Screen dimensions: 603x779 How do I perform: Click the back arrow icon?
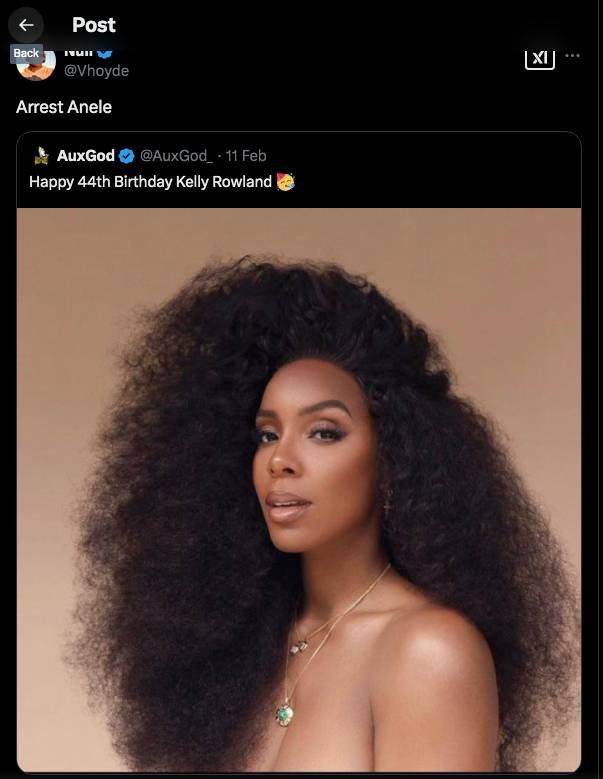click(27, 25)
